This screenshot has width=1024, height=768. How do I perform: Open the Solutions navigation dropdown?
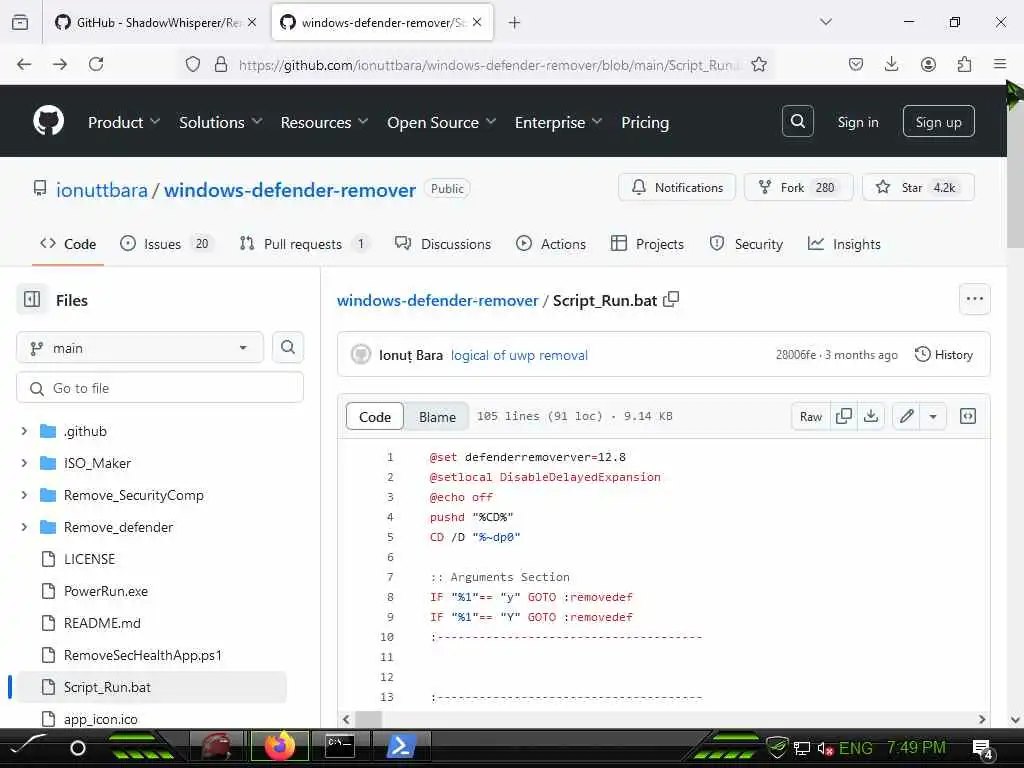point(221,122)
